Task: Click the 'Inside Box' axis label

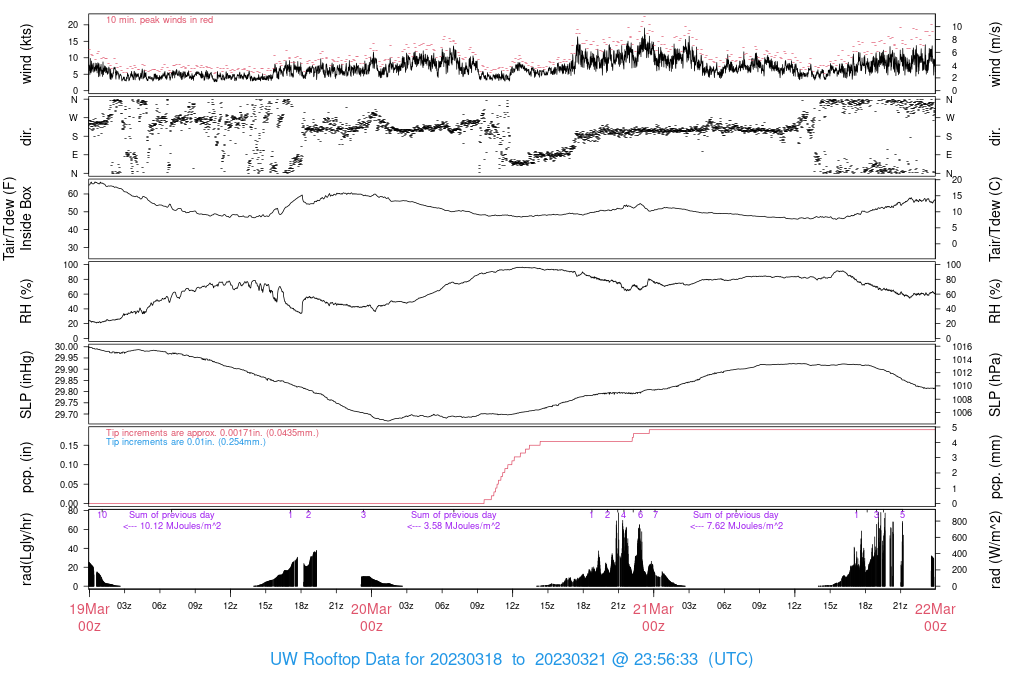Action: (26, 218)
